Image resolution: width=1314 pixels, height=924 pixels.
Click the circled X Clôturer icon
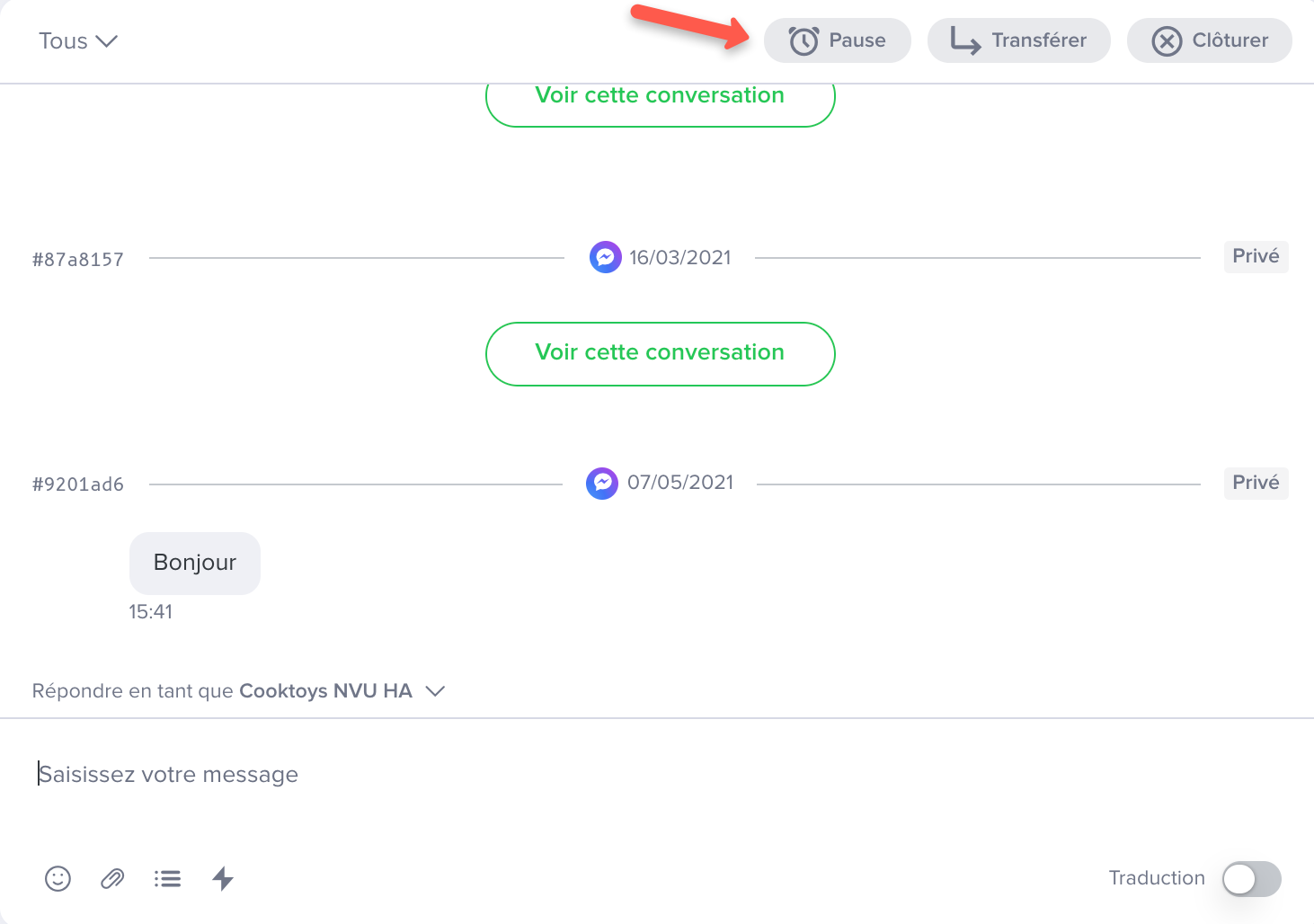pos(1167,40)
